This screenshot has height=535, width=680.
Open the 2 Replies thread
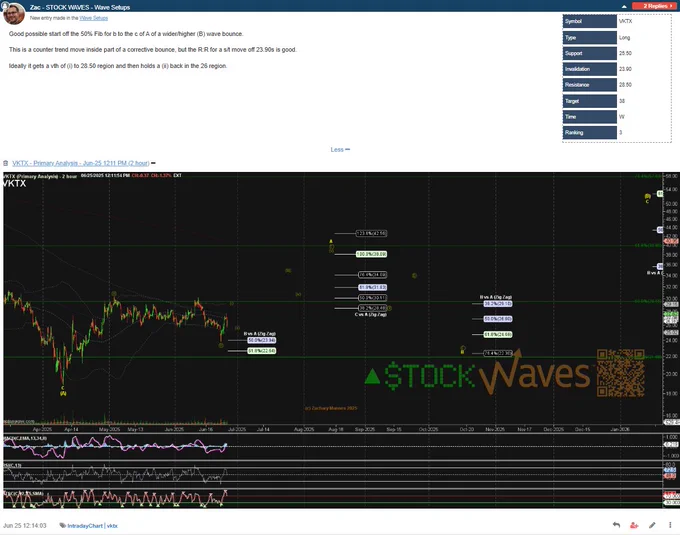click(x=655, y=6)
